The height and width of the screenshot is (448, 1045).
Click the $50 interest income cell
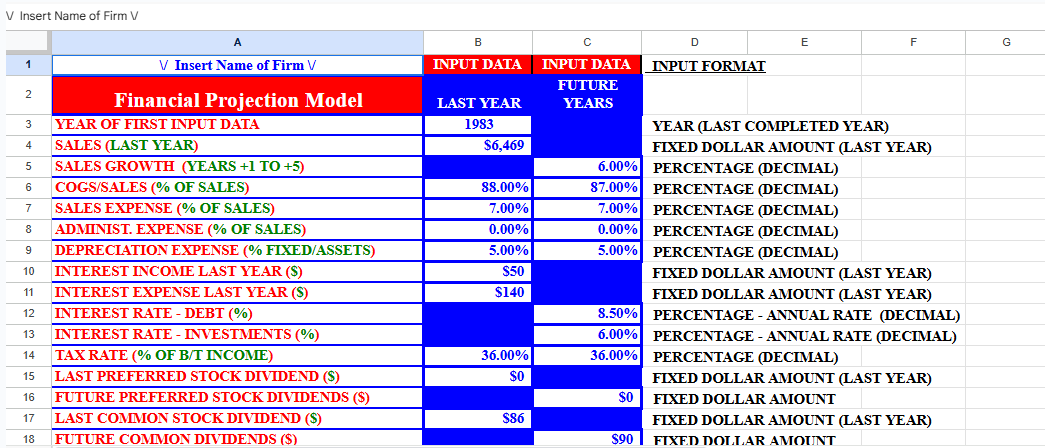pyautogui.click(x=477, y=272)
